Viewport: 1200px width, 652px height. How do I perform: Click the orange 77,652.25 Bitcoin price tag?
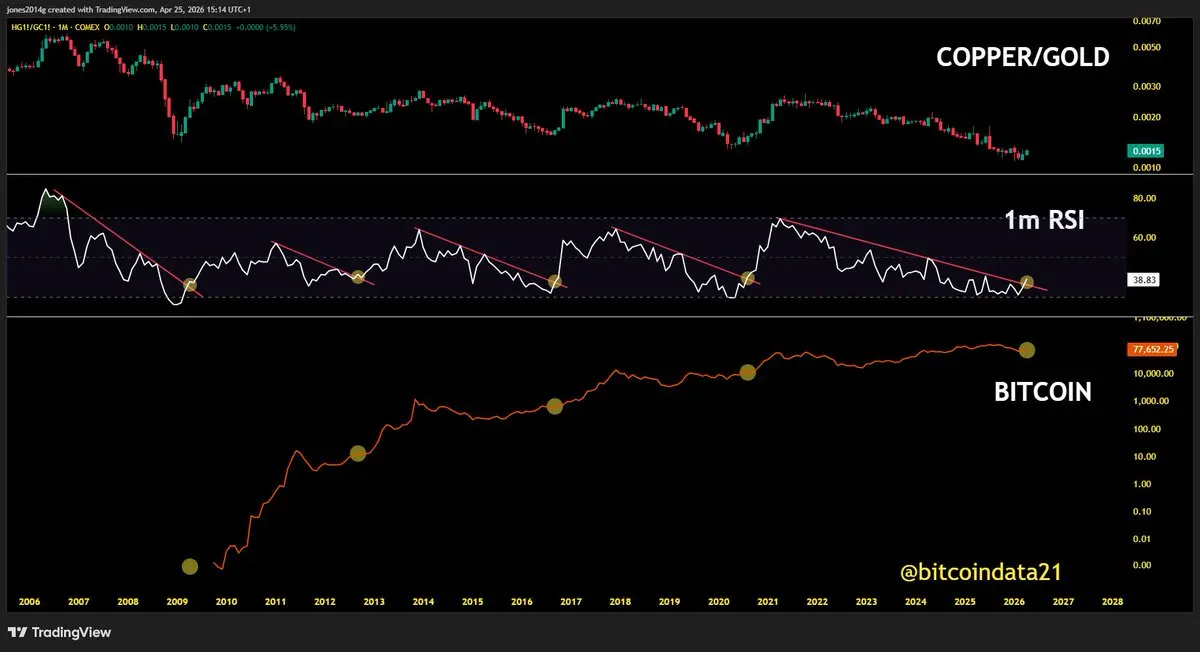click(x=1151, y=349)
